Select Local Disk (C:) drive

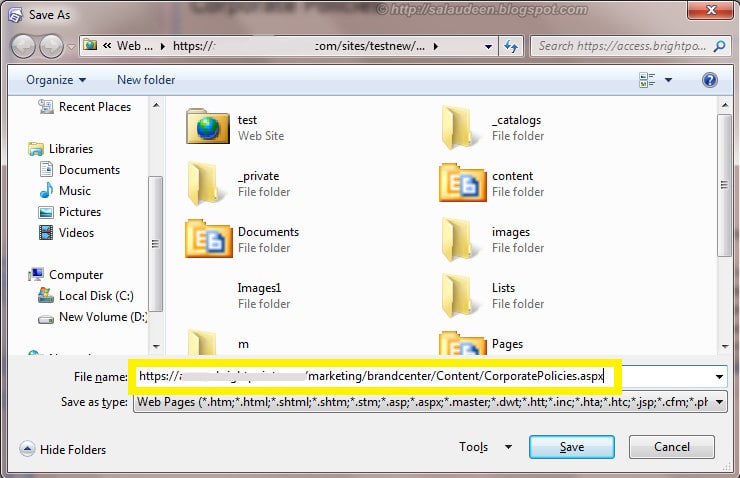point(86,295)
